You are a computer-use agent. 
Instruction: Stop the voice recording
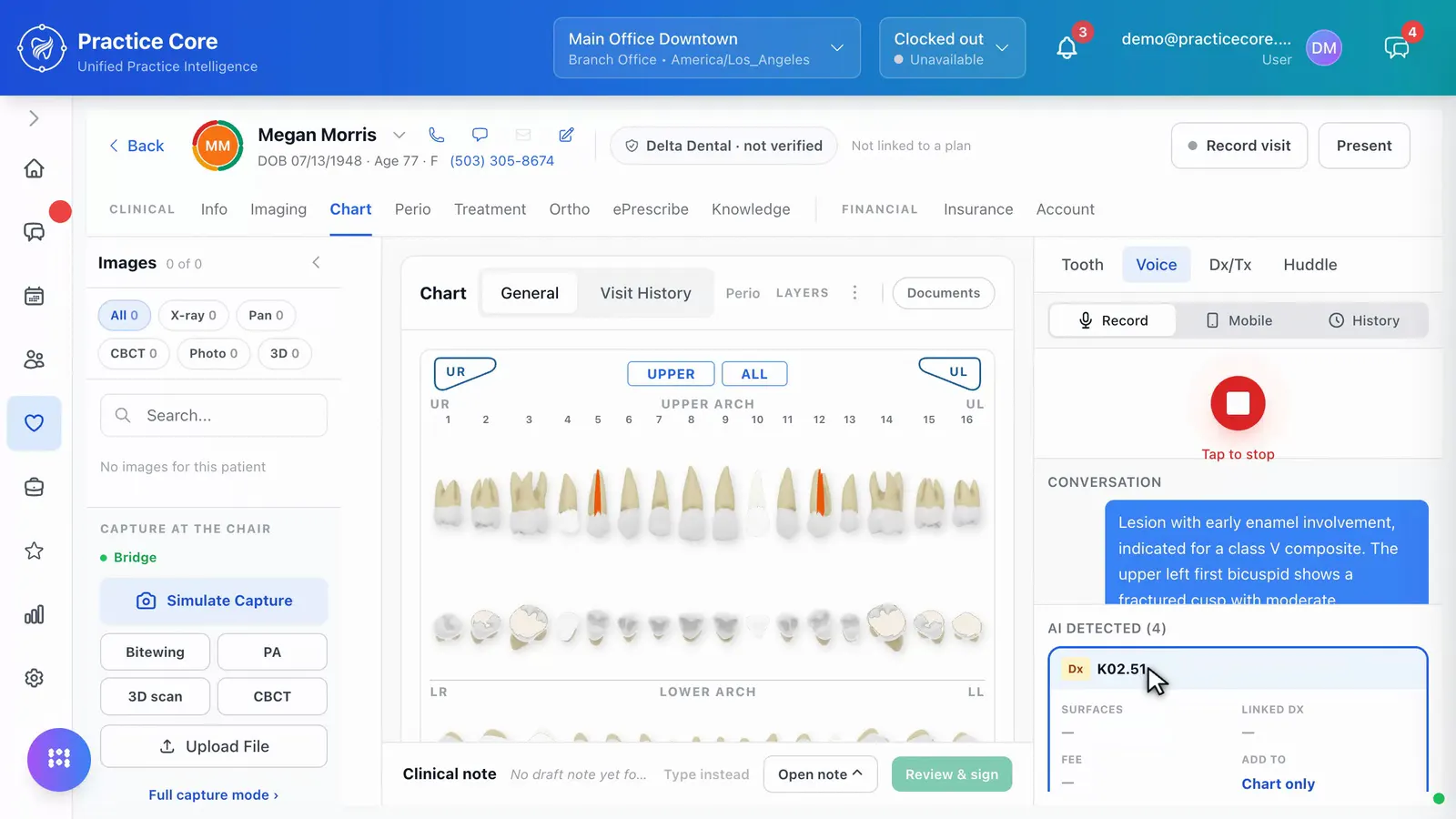(1238, 403)
